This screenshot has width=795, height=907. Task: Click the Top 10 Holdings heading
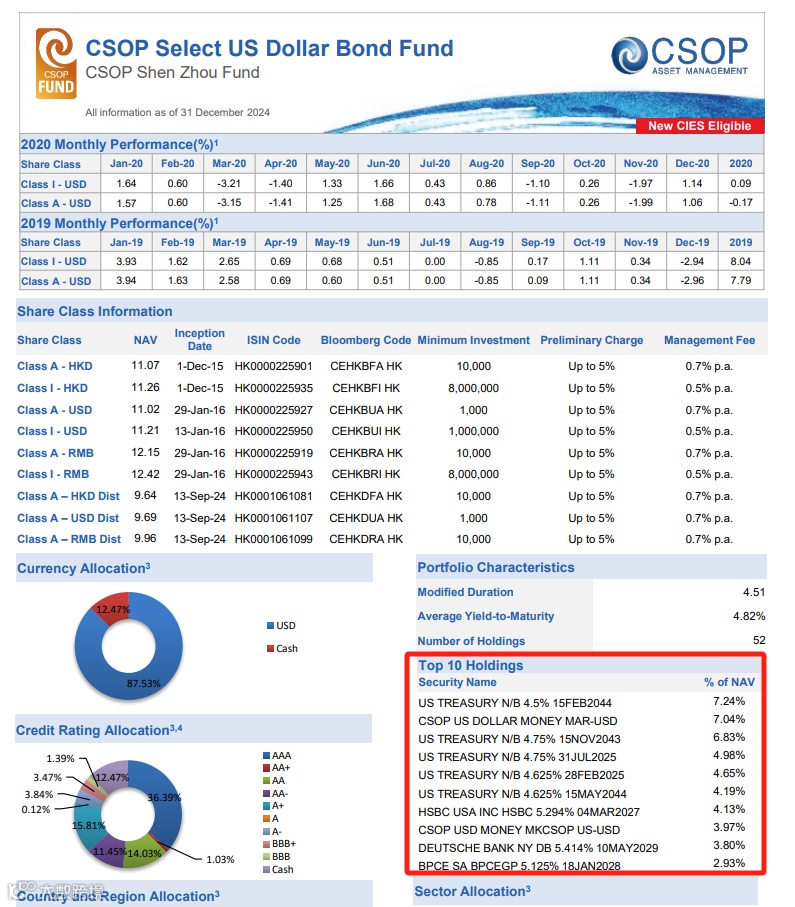[470, 665]
